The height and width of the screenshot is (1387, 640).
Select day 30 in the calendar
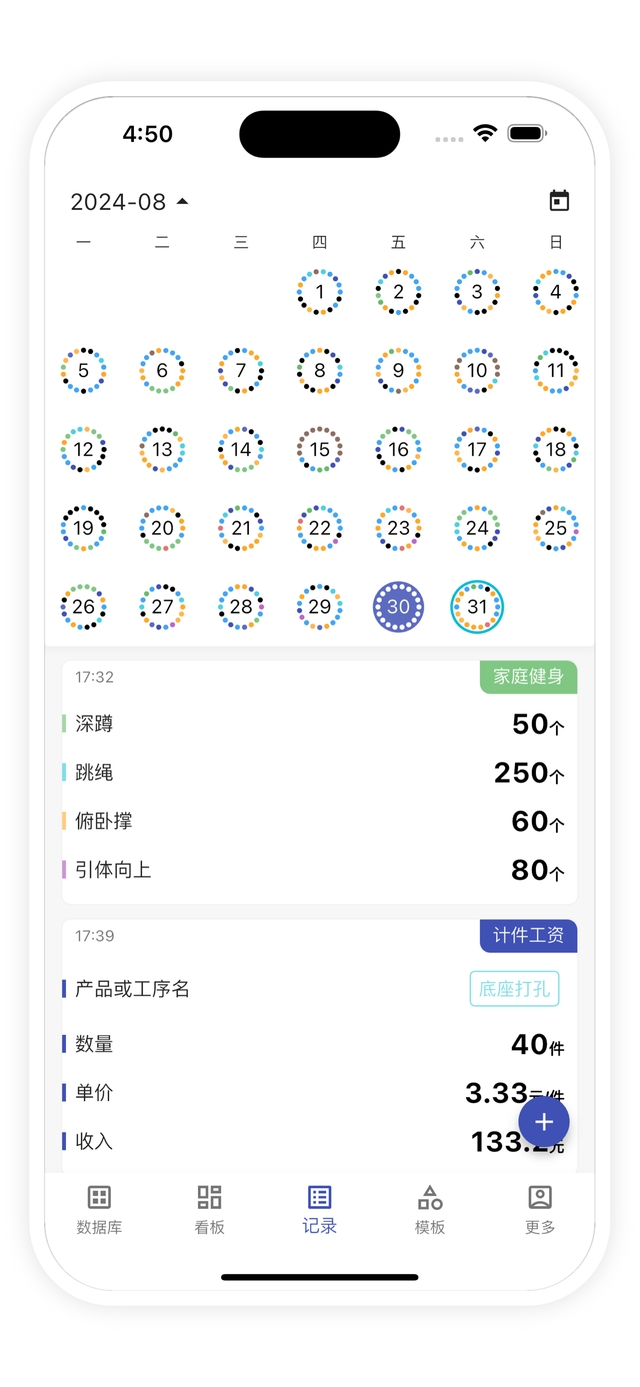coord(398,607)
